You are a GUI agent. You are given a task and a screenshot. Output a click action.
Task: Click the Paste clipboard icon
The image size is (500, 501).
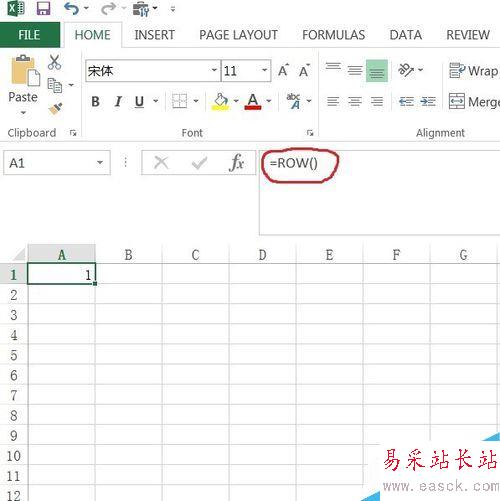[25, 71]
